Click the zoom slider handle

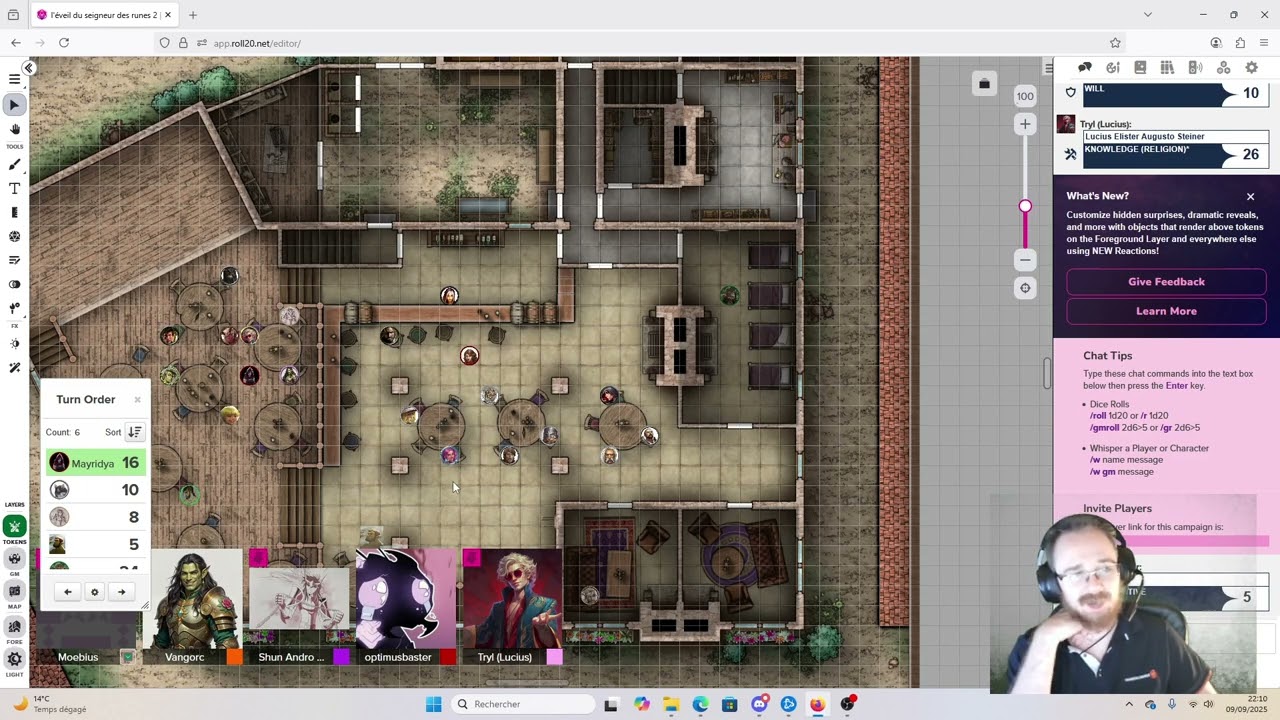point(1025,206)
